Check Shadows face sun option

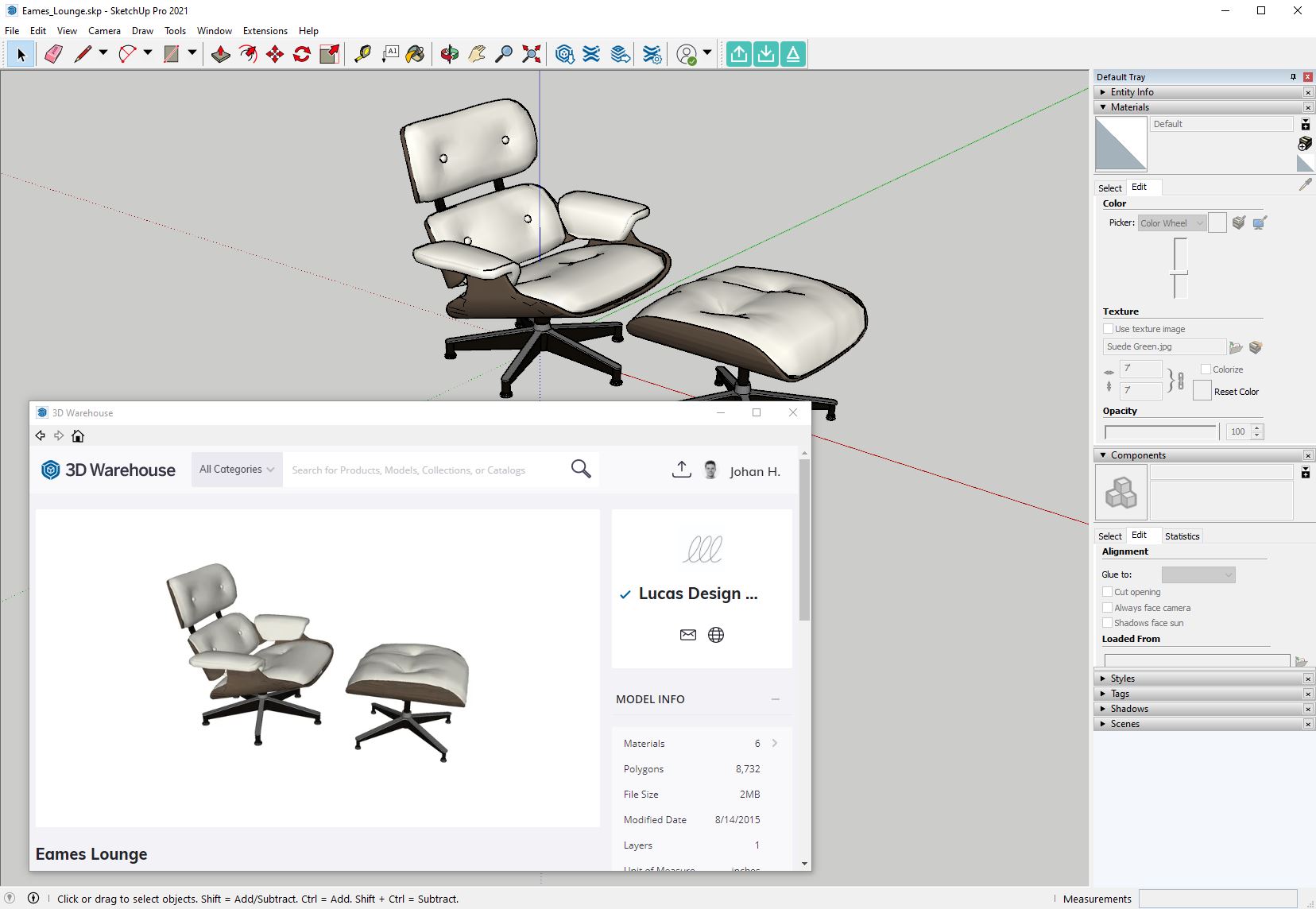click(1107, 622)
